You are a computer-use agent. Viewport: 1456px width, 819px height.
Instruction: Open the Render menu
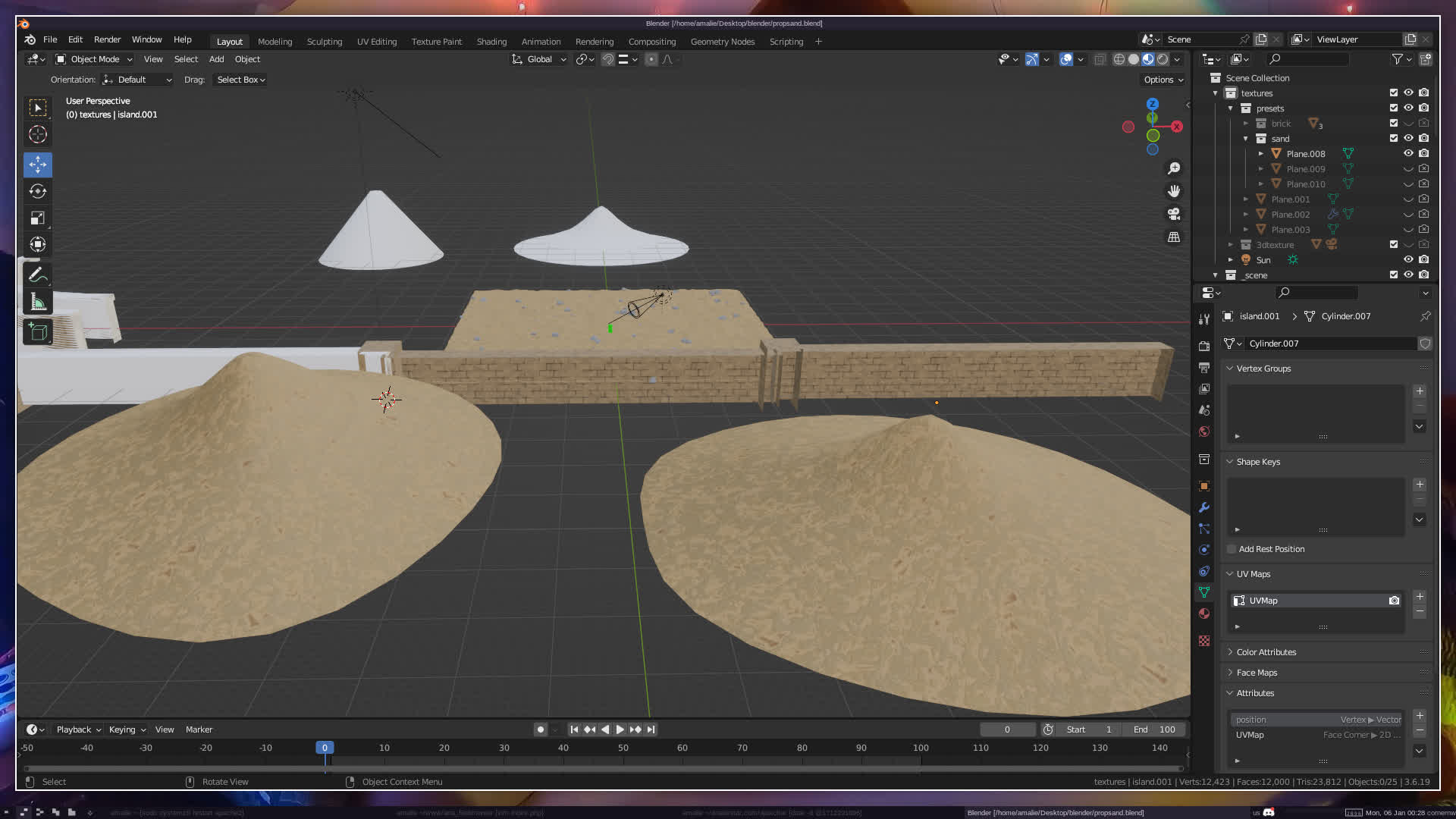pos(107,39)
